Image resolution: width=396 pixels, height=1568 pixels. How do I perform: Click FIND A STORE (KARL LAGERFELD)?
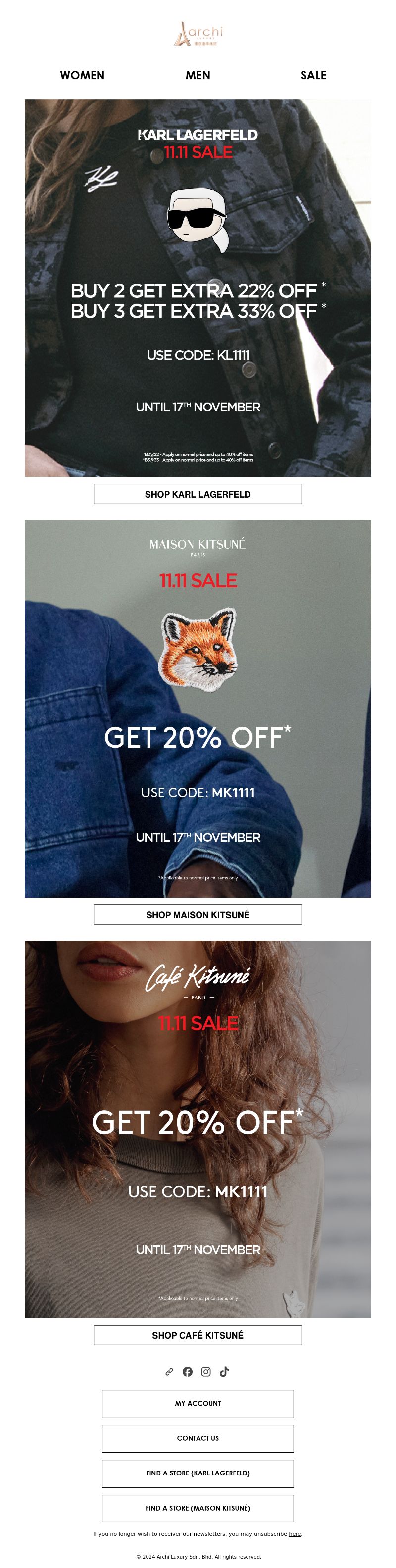click(198, 1473)
